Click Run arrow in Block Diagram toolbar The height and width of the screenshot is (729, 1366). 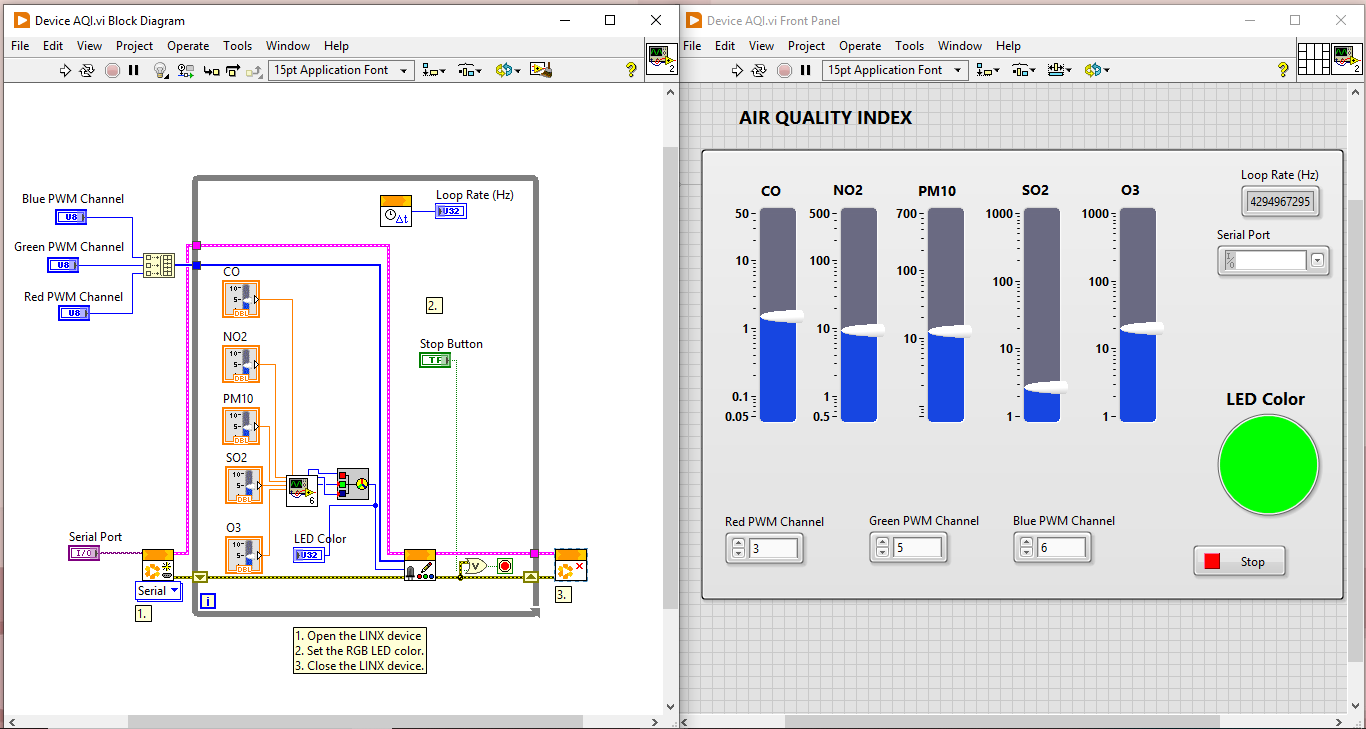point(66,70)
